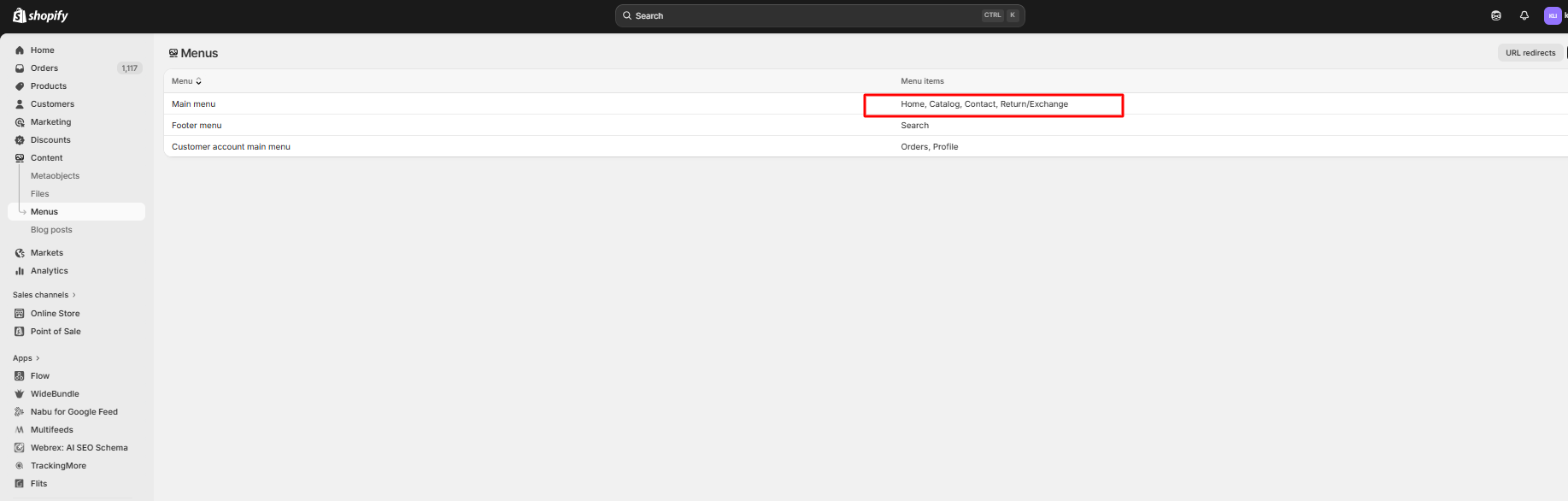Screen dimensions: 1568x501
Task: Click the Analytics bar chart icon
Action: [x=20, y=271]
